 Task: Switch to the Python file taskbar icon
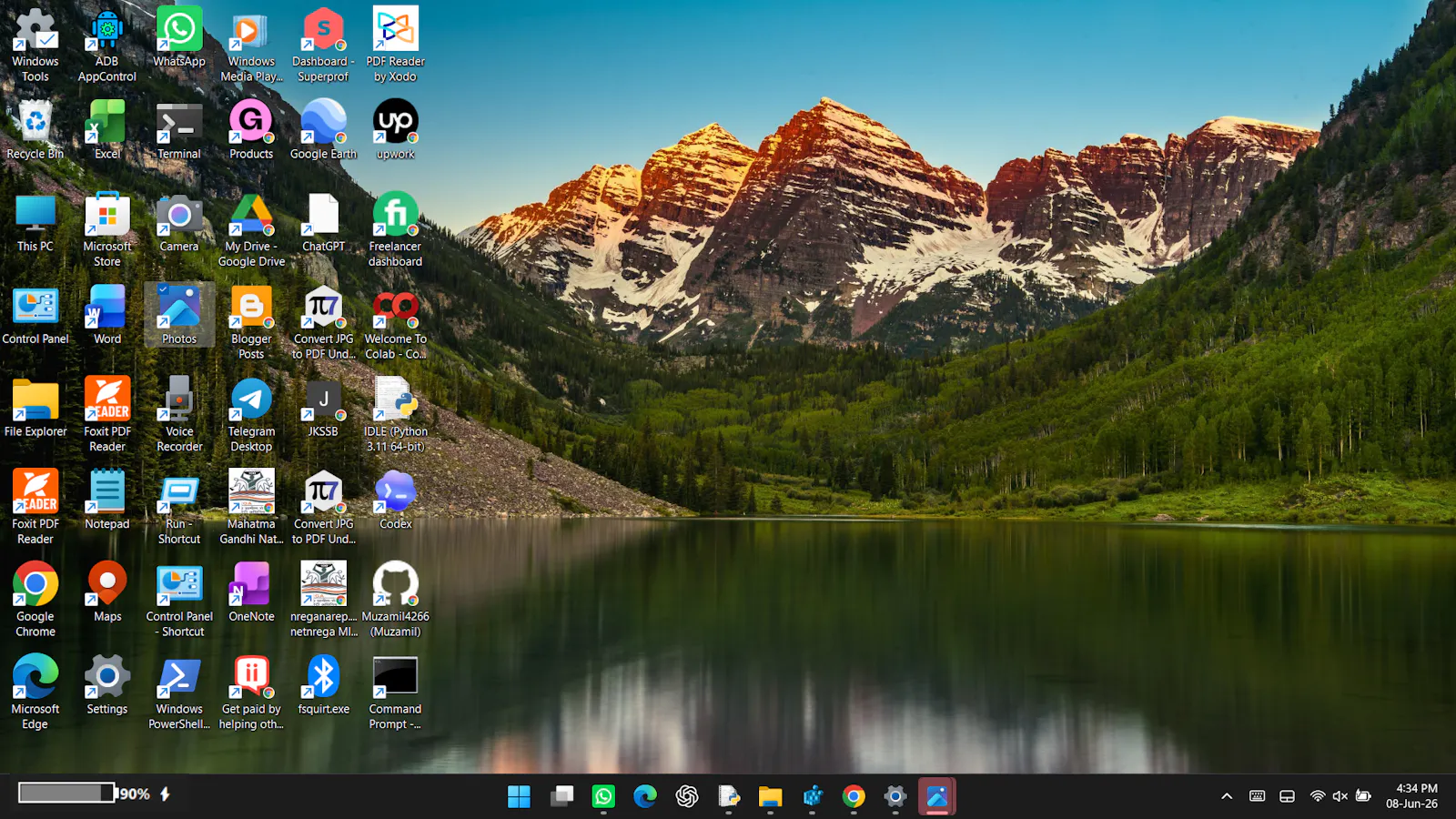click(x=729, y=797)
